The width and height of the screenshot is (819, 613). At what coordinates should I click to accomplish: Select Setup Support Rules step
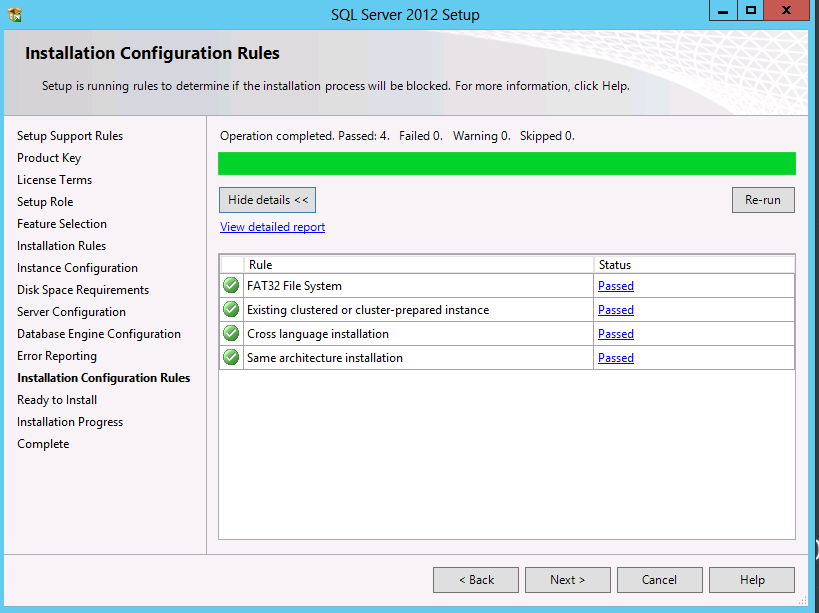click(70, 136)
